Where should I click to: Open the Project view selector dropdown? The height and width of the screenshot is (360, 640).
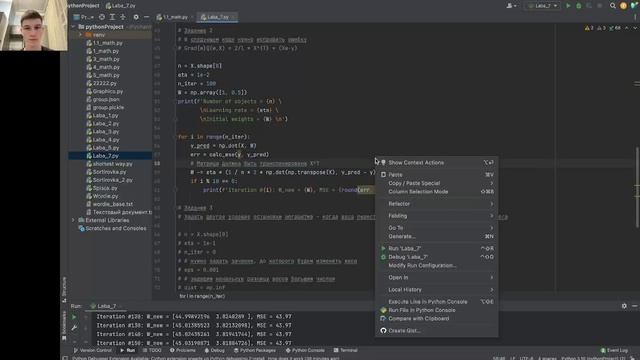[x=84, y=17]
